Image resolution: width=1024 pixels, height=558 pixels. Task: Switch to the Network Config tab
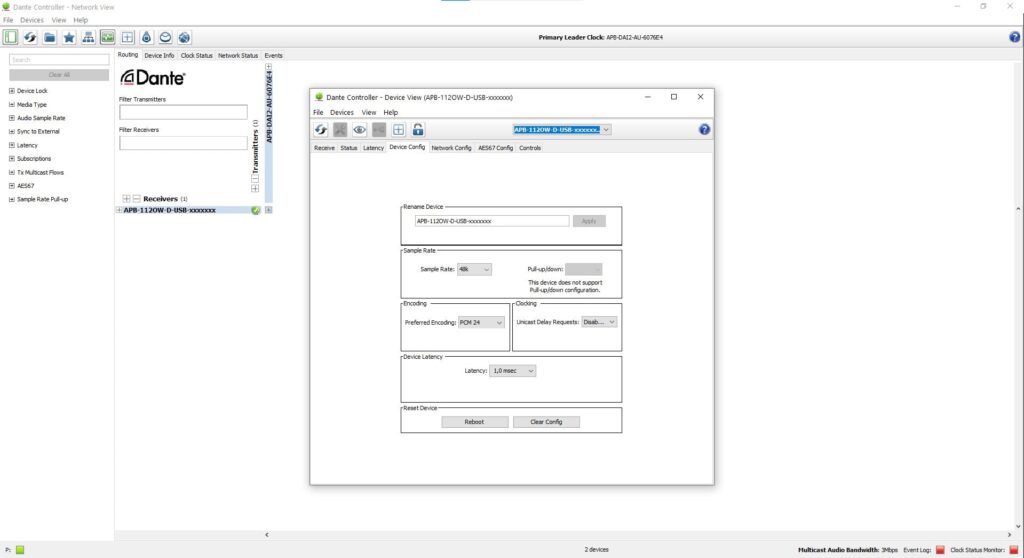[x=451, y=148]
